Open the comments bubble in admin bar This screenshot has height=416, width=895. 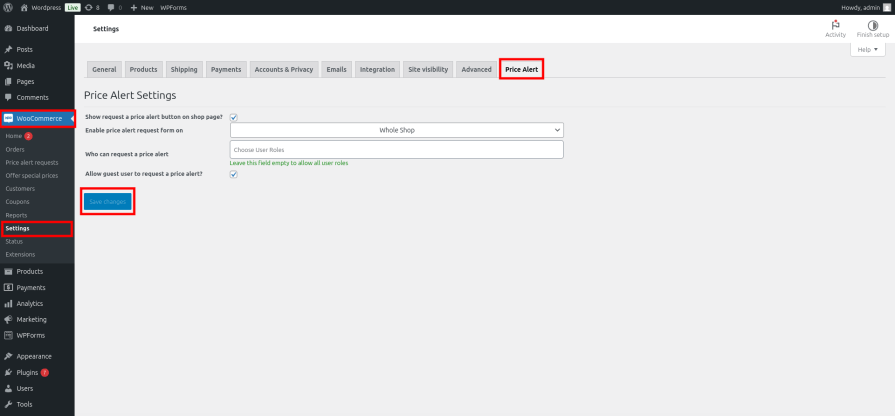click(x=111, y=8)
